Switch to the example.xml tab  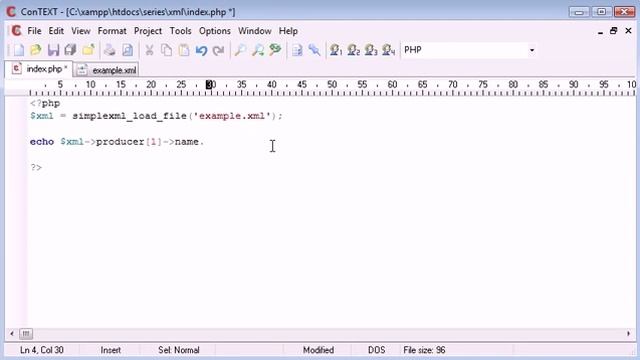click(107, 70)
